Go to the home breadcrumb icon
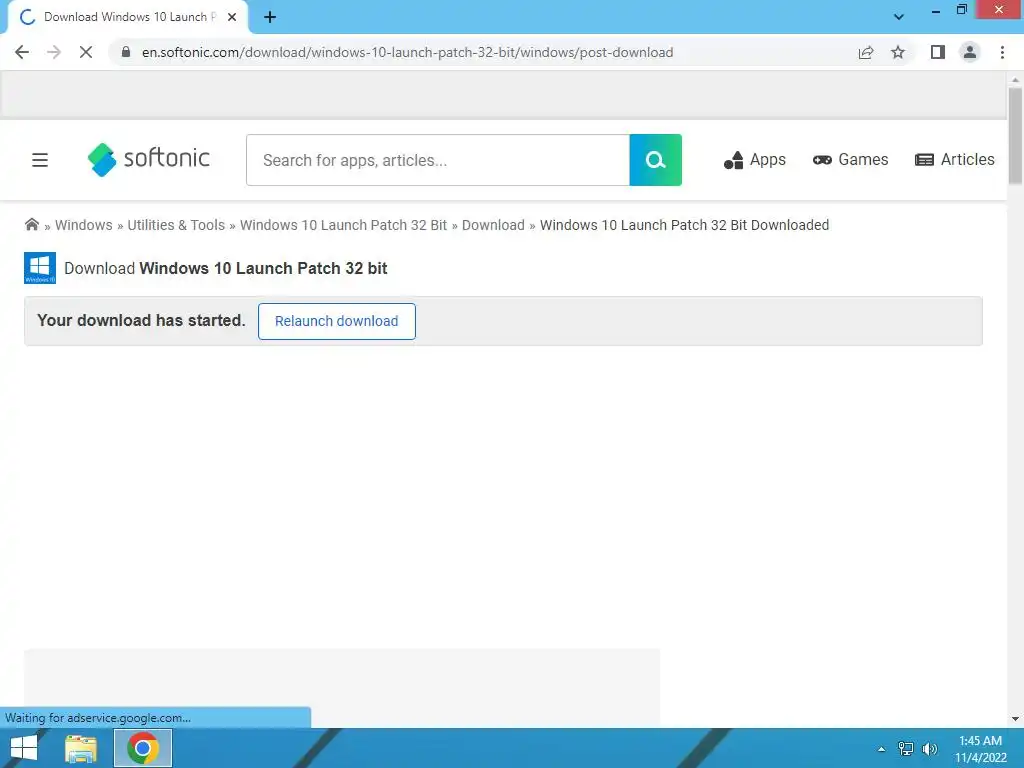Image resolution: width=1024 pixels, height=768 pixels. (31, 225)
